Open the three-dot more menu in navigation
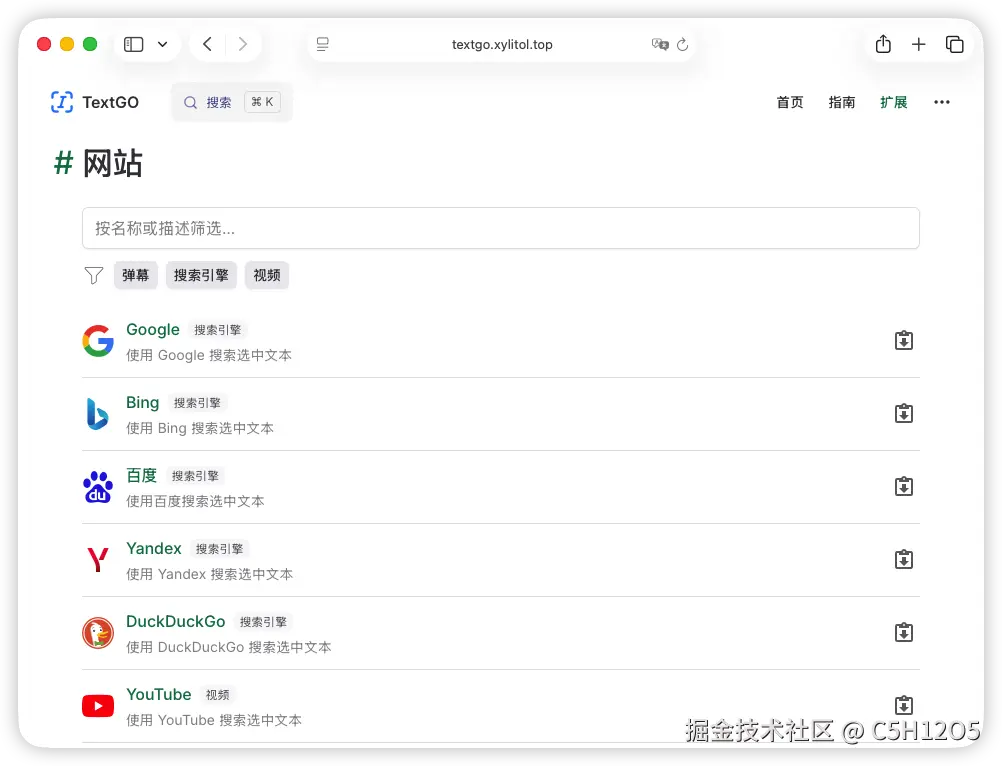 (941, 102)
